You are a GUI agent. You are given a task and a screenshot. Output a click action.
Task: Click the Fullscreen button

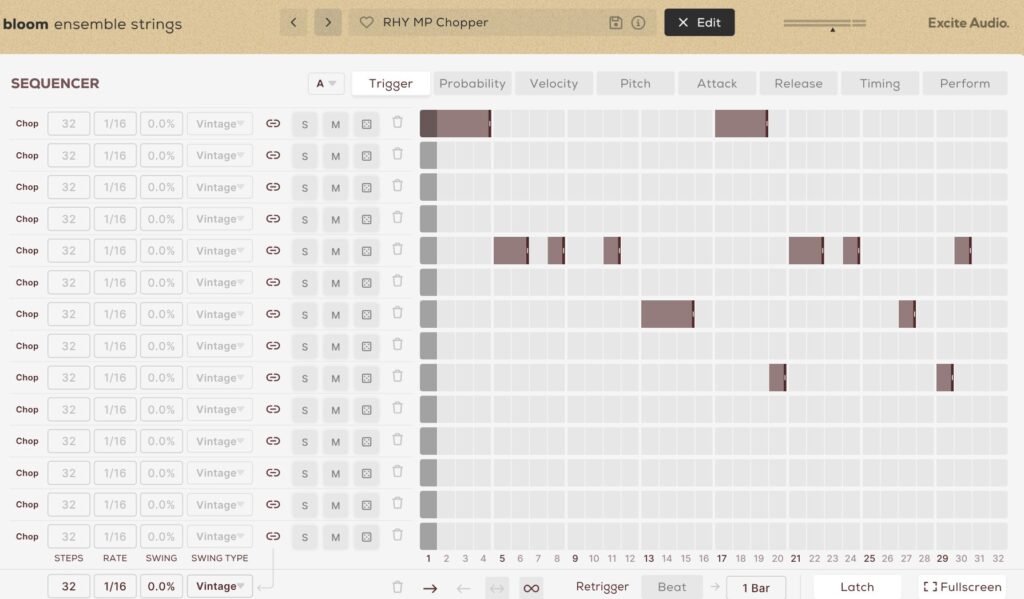[x=961, y=587]
